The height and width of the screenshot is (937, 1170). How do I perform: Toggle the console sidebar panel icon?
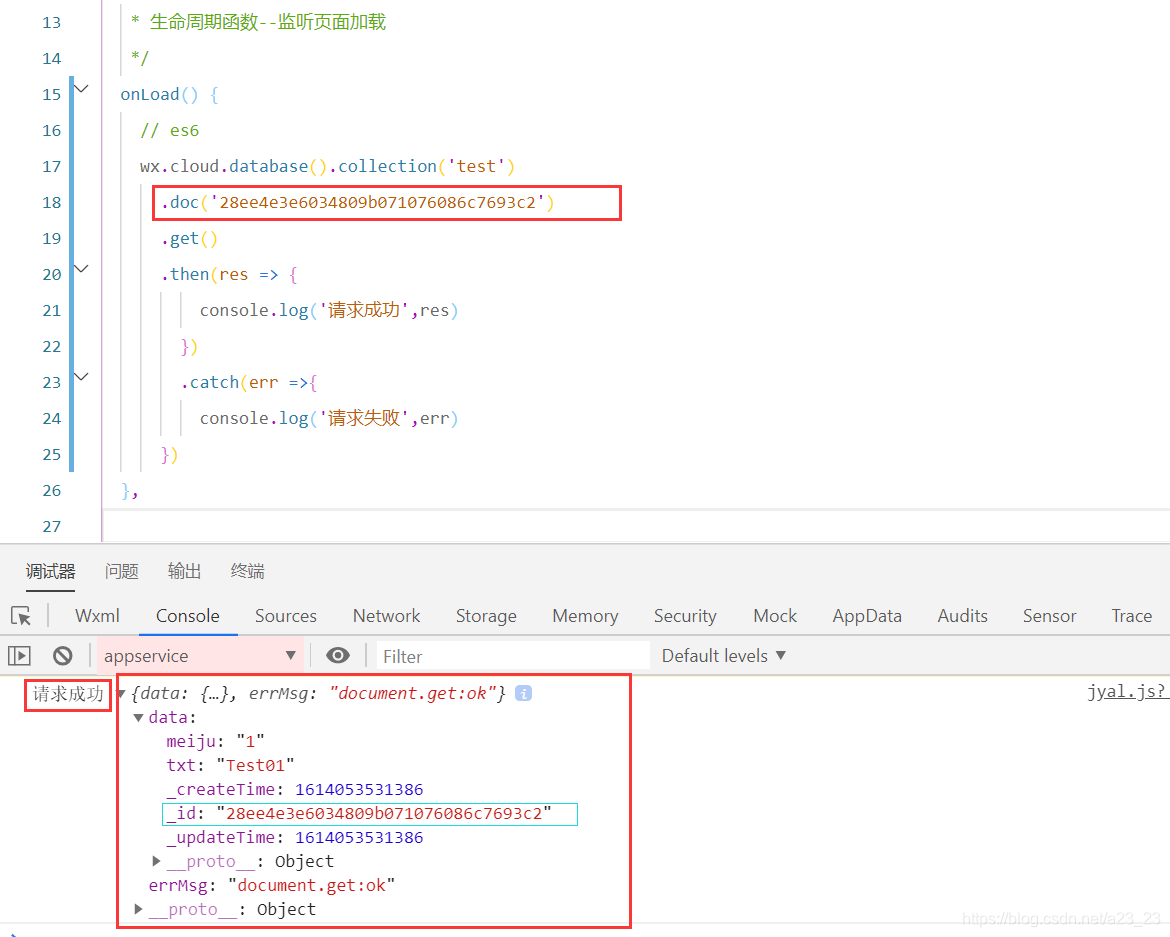pos(19,656)
